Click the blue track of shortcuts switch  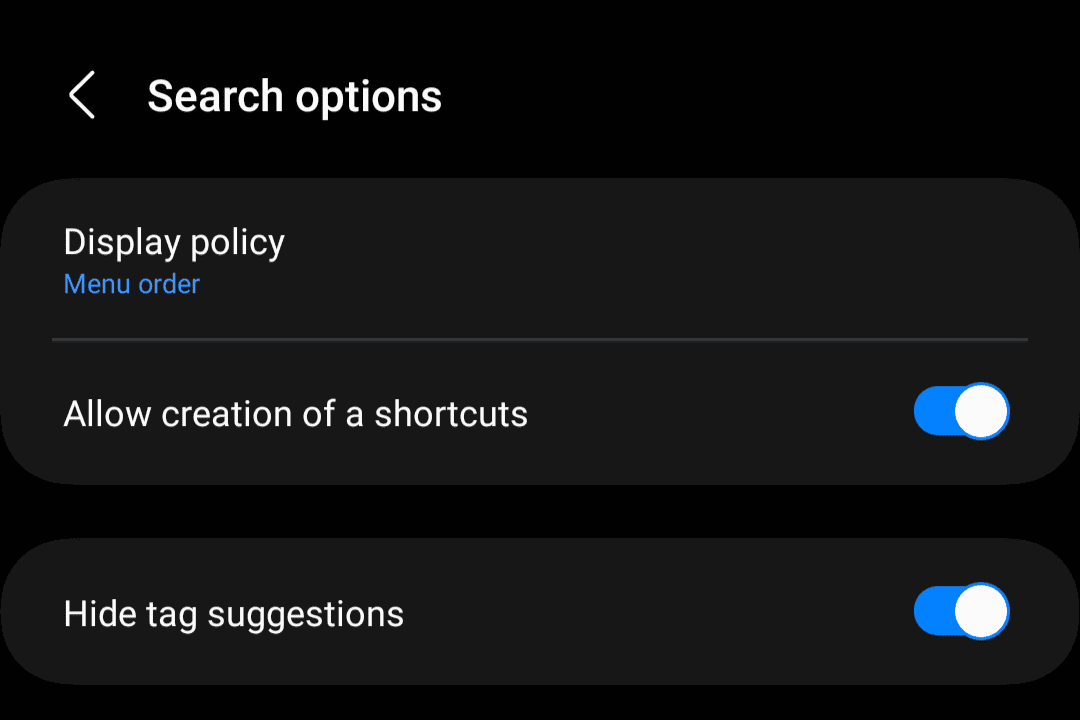coord(932,412)
